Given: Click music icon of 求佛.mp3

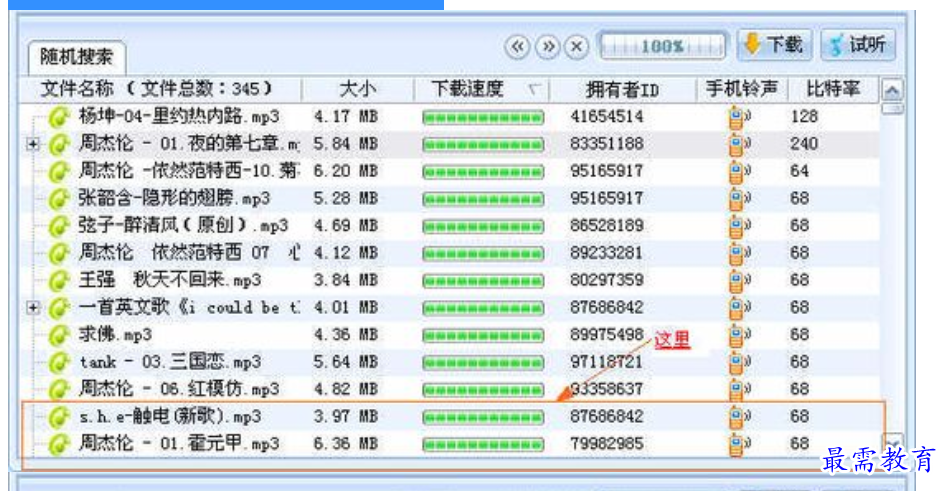Looking at the screenshot, I should tap(59, 335).
